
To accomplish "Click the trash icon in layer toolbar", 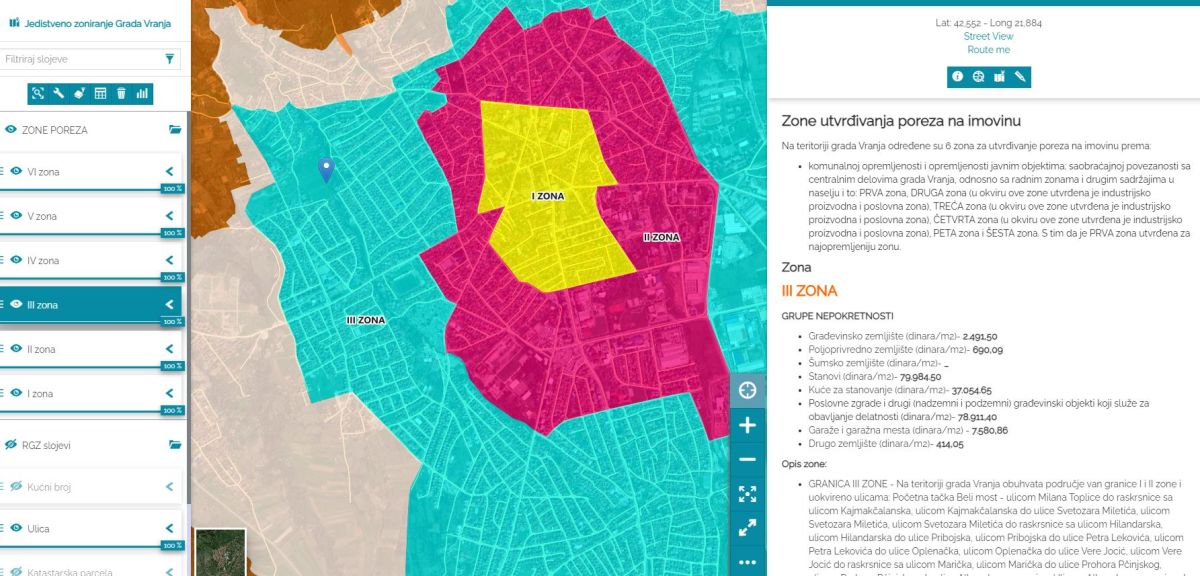I will point(121,93).
